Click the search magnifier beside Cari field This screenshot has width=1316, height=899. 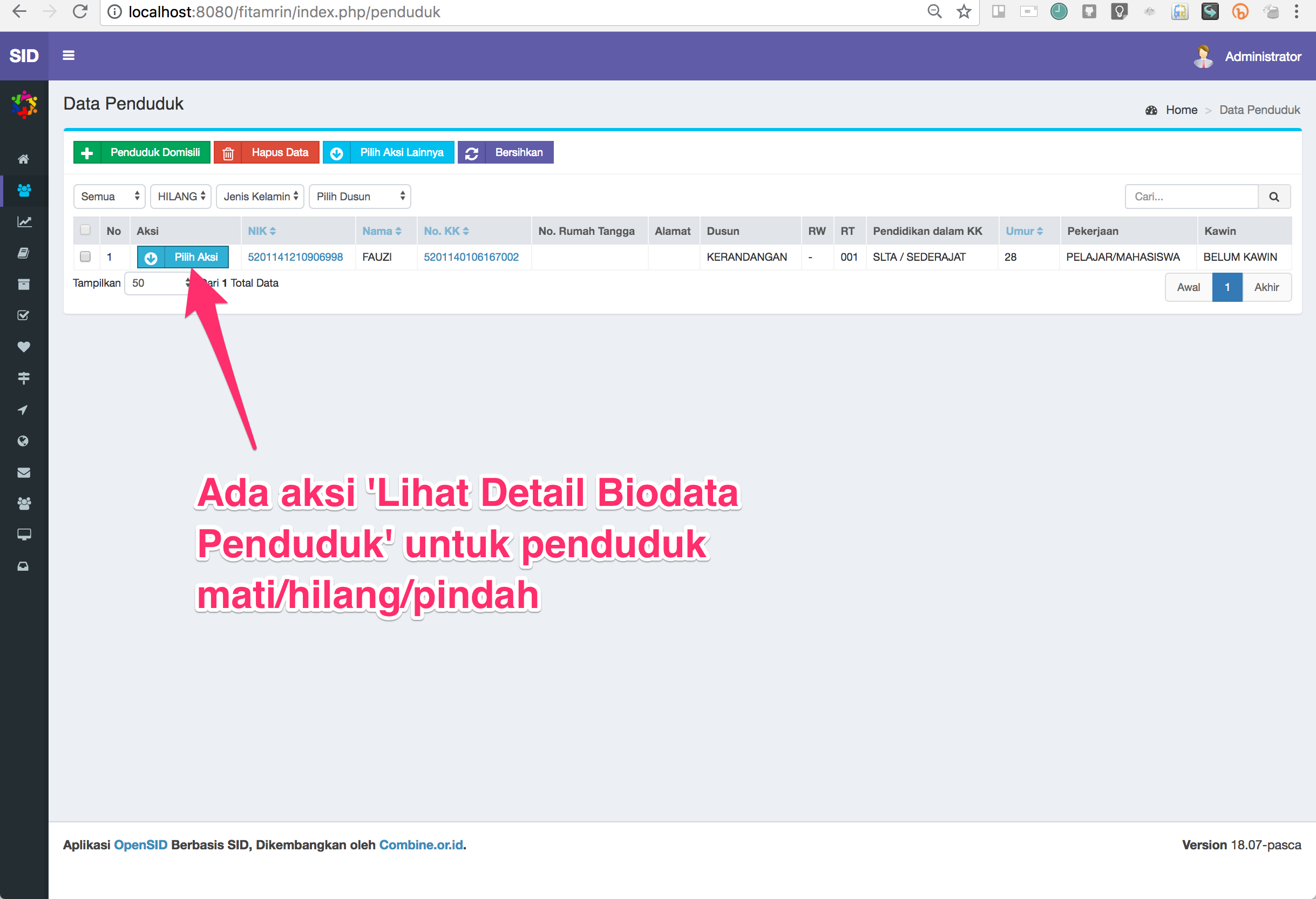(x=1274, y=197)
